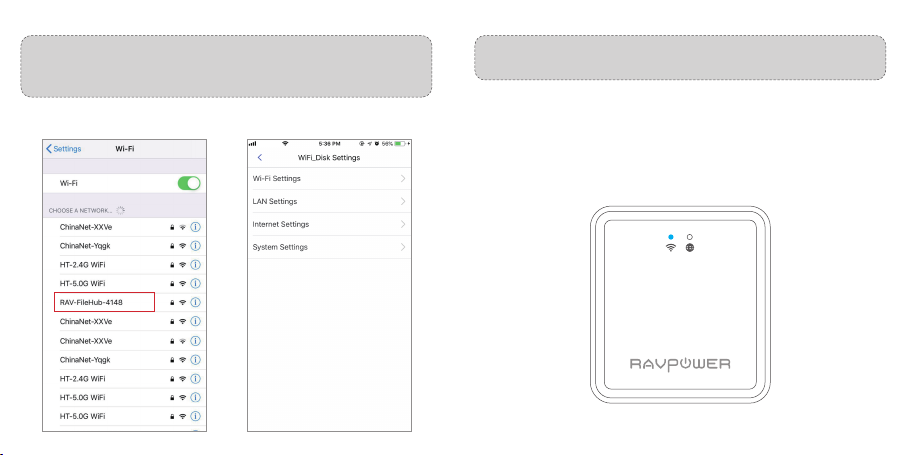The width and height of the screenshot is (908, 455).
Task: Click the Wi-Fi icon in phone status bar
Action: click(285, 144)
